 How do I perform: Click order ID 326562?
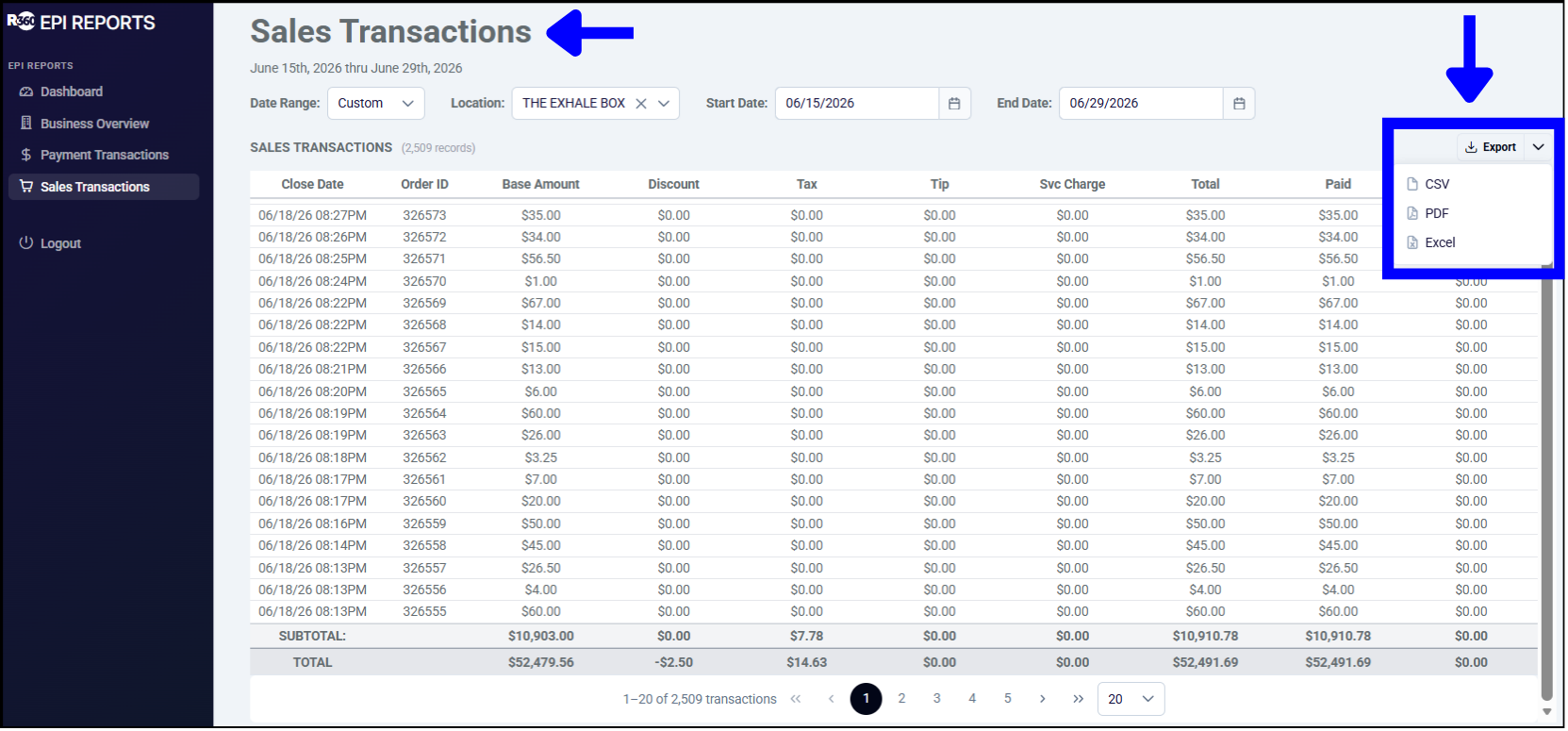pyautogui.click(x=424, y=457)
